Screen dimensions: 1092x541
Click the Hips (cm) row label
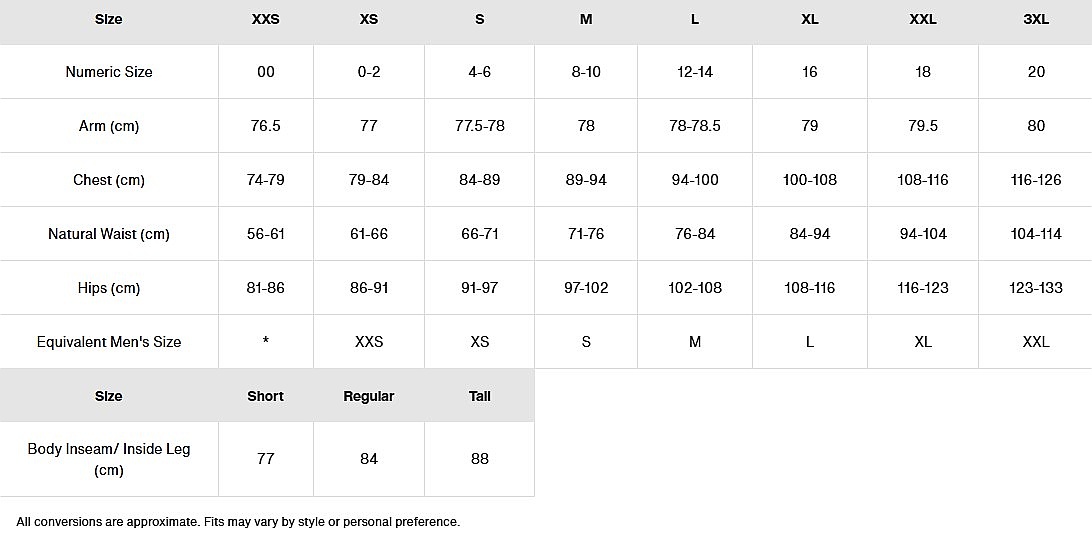[x=109, y=288]
